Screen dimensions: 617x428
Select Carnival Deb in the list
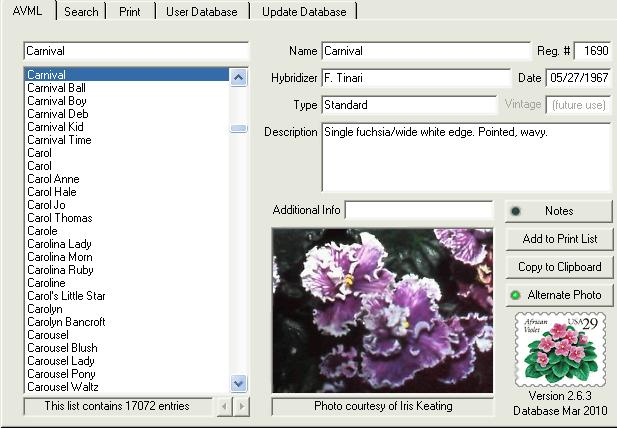coord(127,114)
